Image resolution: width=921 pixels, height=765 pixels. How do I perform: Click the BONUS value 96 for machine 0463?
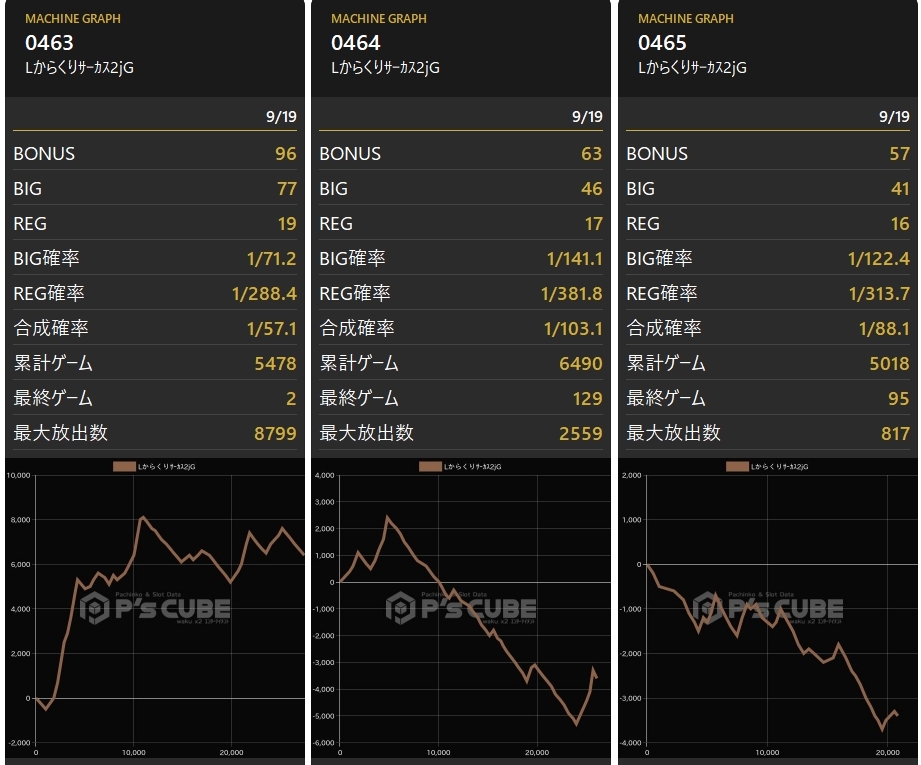(285, 153)
